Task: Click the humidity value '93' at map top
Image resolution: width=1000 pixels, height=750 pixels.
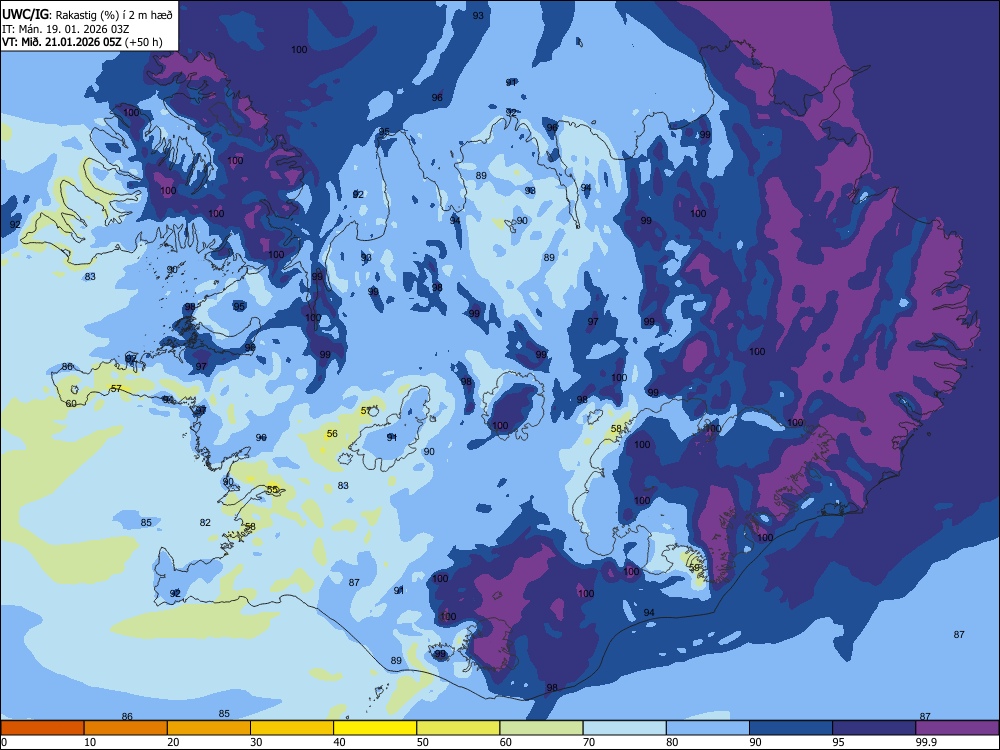Action: click(x=478, y=16)
